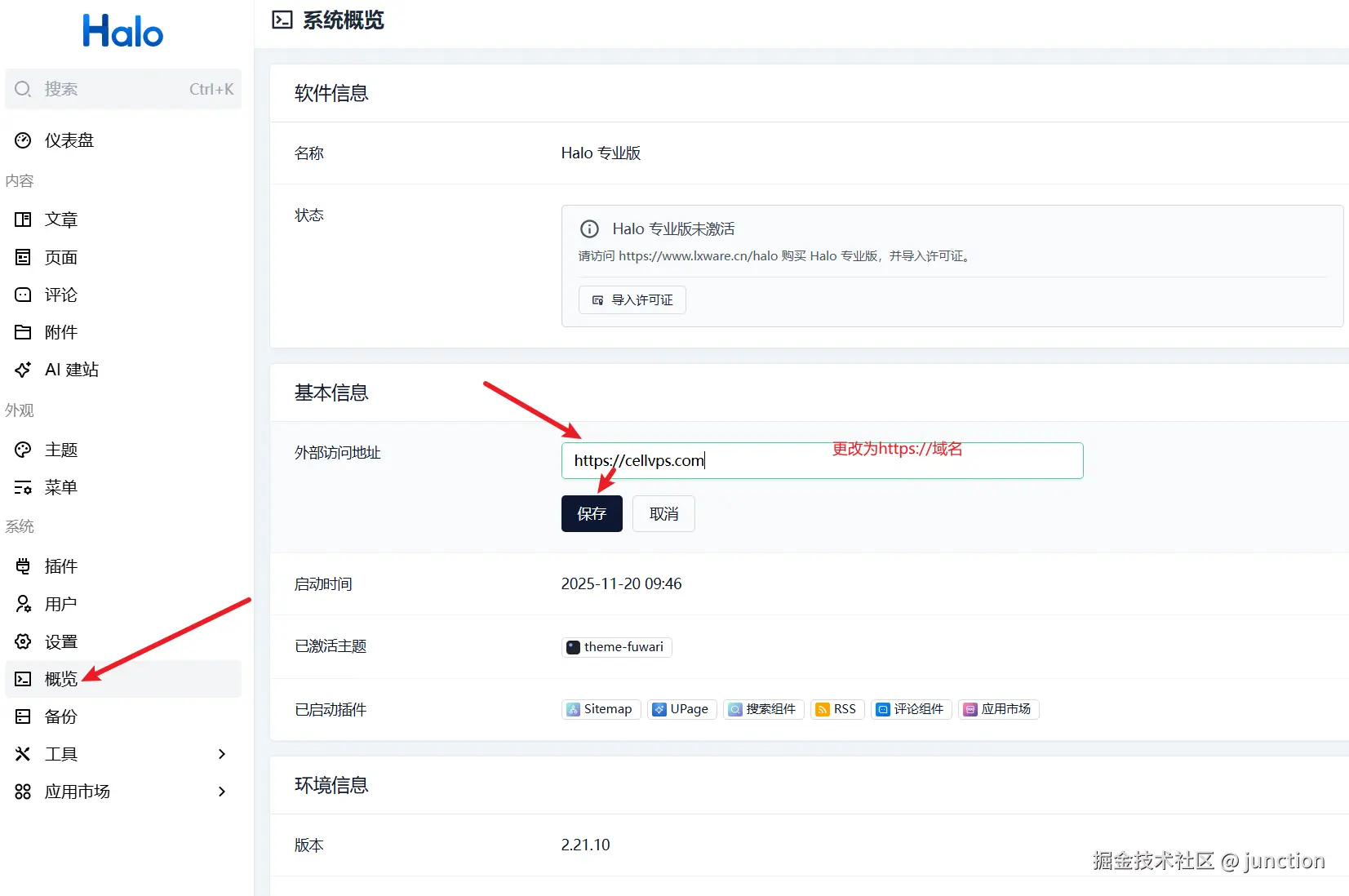Click the 菜单 menu icon
This screenshot has width=1349, height=896.
coord(23,487)
